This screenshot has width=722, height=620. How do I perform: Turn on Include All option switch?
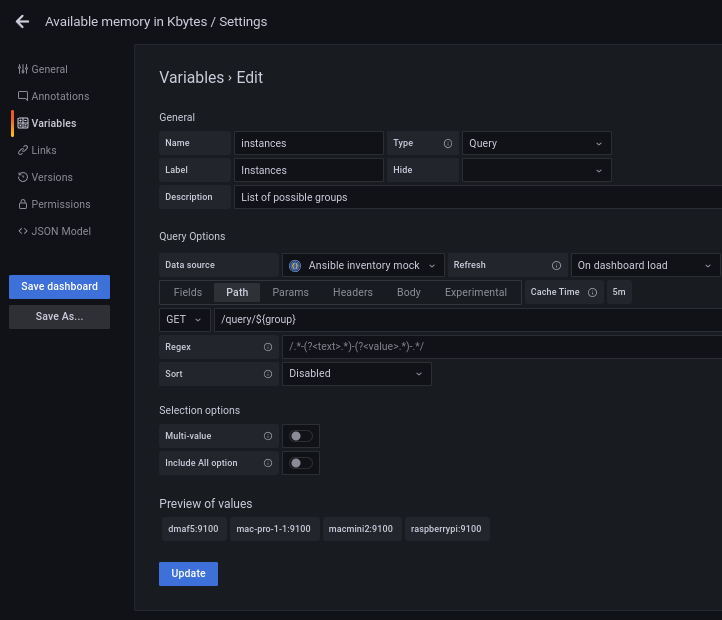[x=300, y=463]
